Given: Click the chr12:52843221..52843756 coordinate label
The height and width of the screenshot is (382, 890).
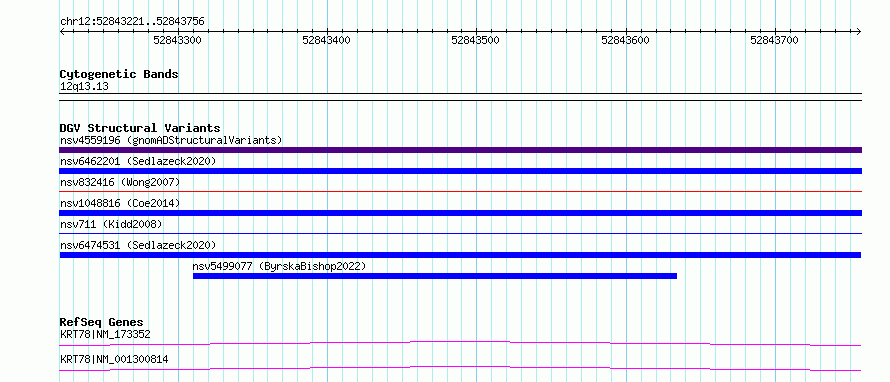Looking at the screenshot, I should (132, 22).
